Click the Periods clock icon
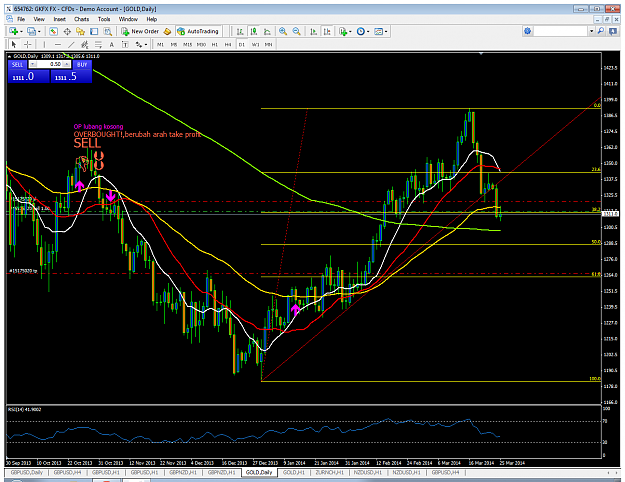The width and height of the screenshot is (625, 482). tap(361, 31)
